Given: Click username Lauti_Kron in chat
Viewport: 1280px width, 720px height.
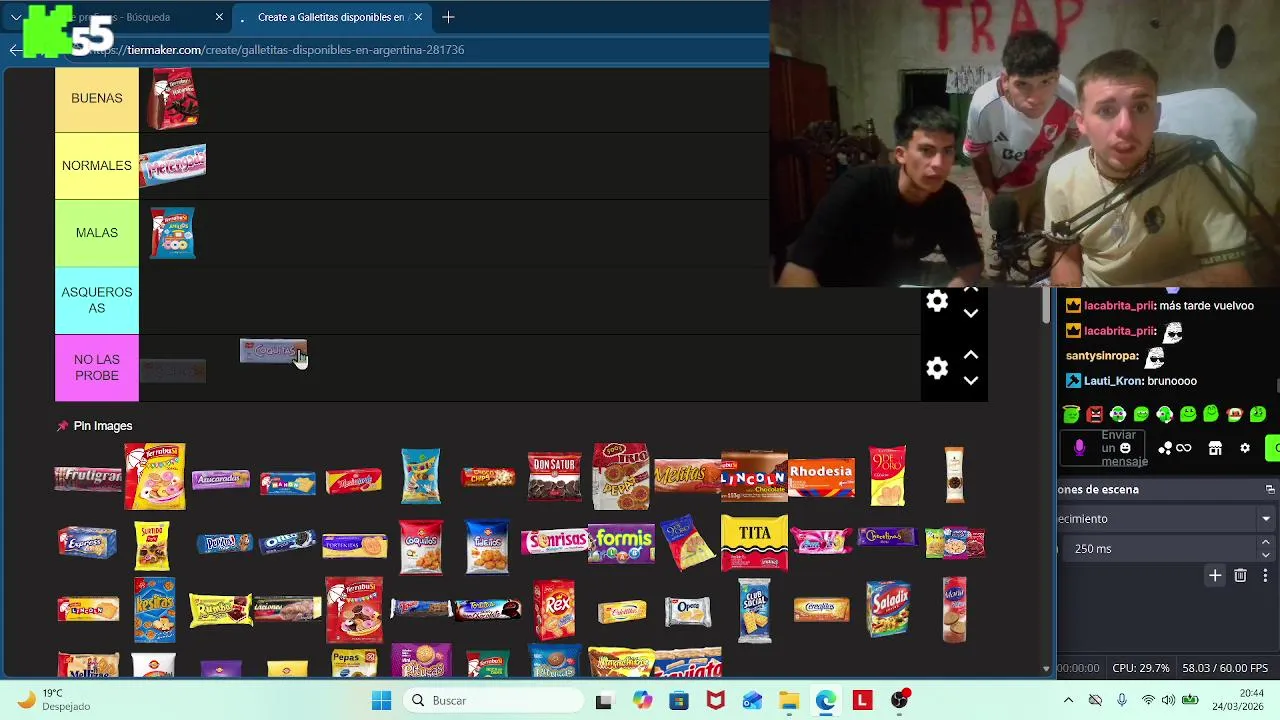Looking at the screenshot, I should pos(1113,381).
